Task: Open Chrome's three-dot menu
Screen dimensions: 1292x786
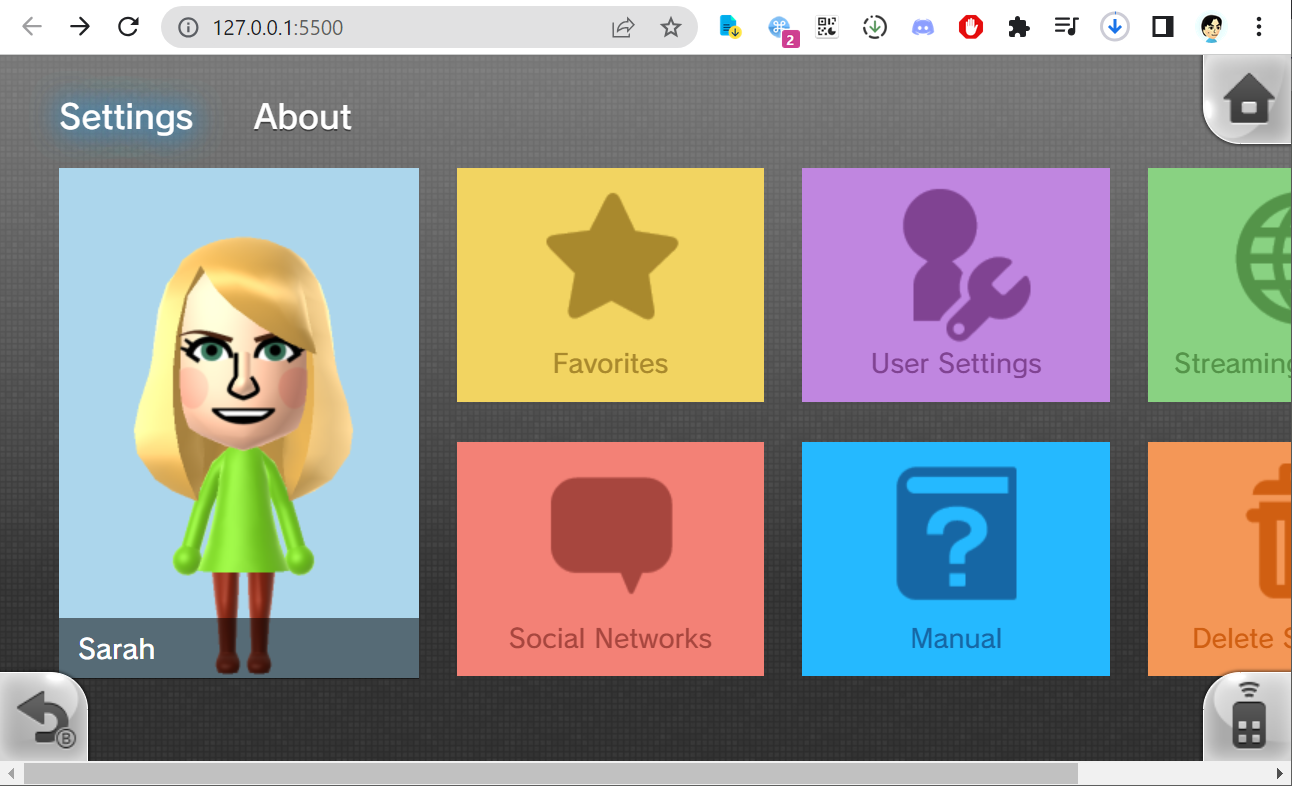Action: 1259,27
